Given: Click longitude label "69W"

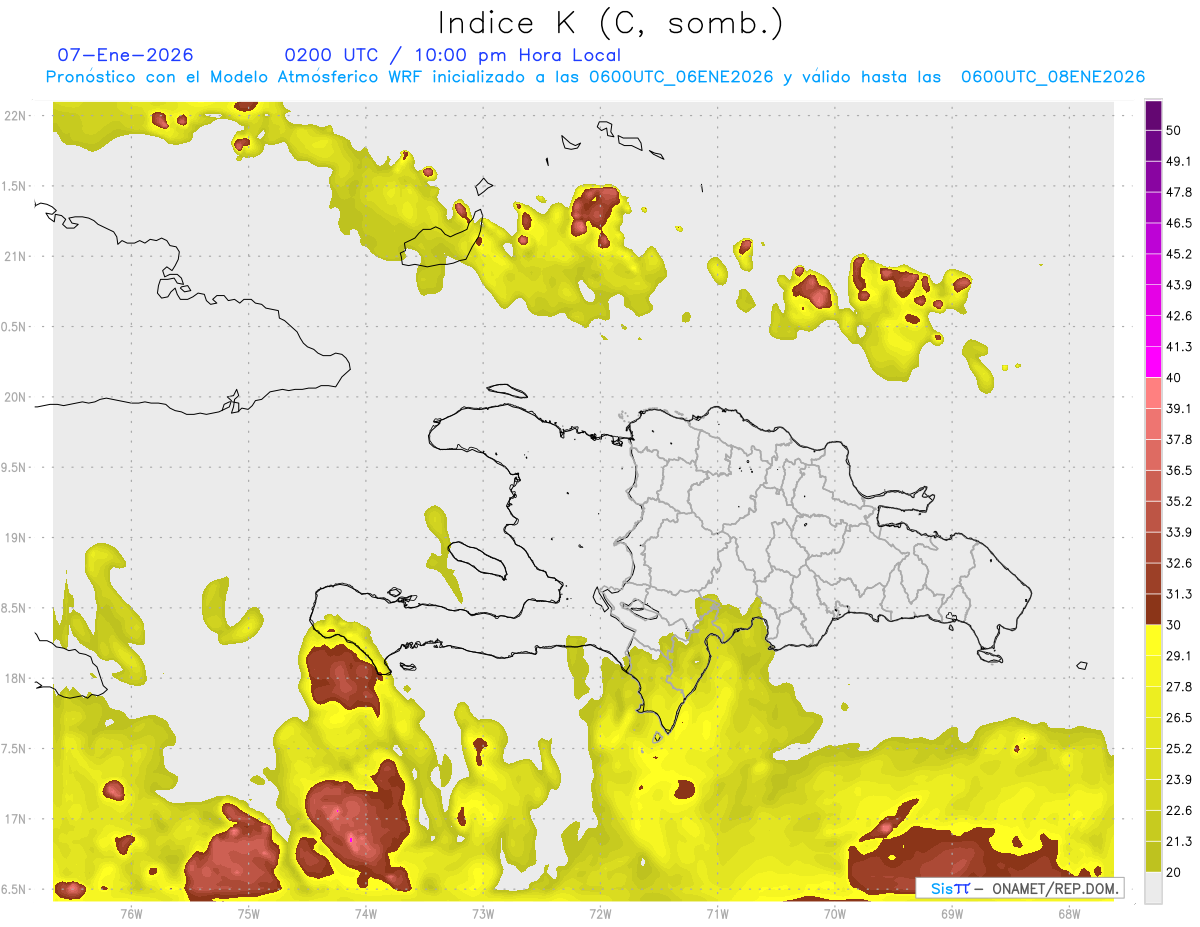Looking at the screenshot, I should point(952,913).
